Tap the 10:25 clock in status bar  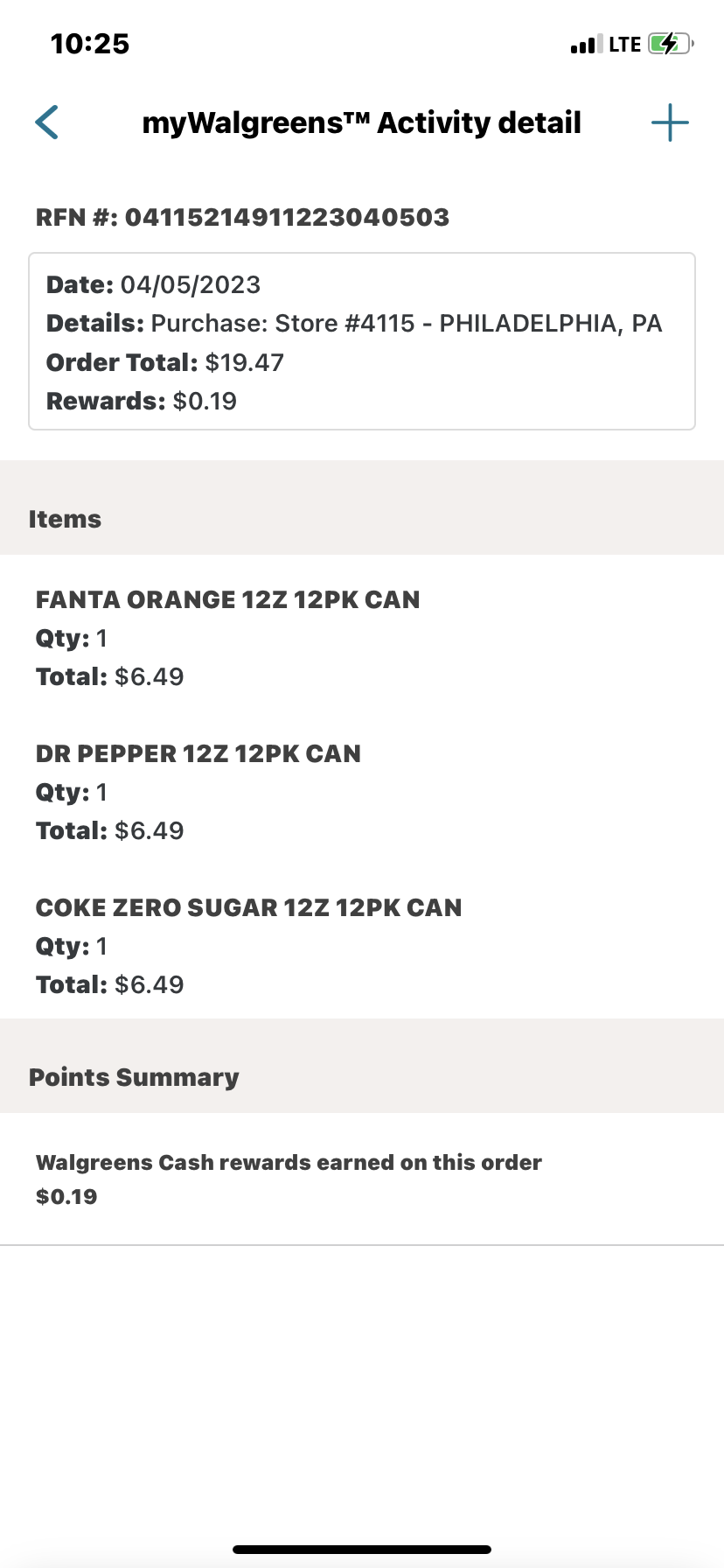(x=90, y=44)
